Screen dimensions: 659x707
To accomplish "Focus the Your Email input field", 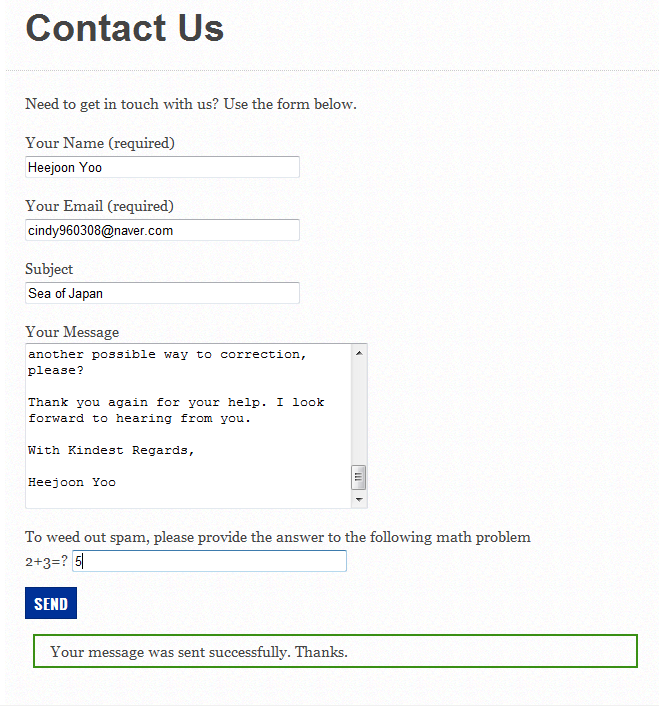I will (162, 230).
